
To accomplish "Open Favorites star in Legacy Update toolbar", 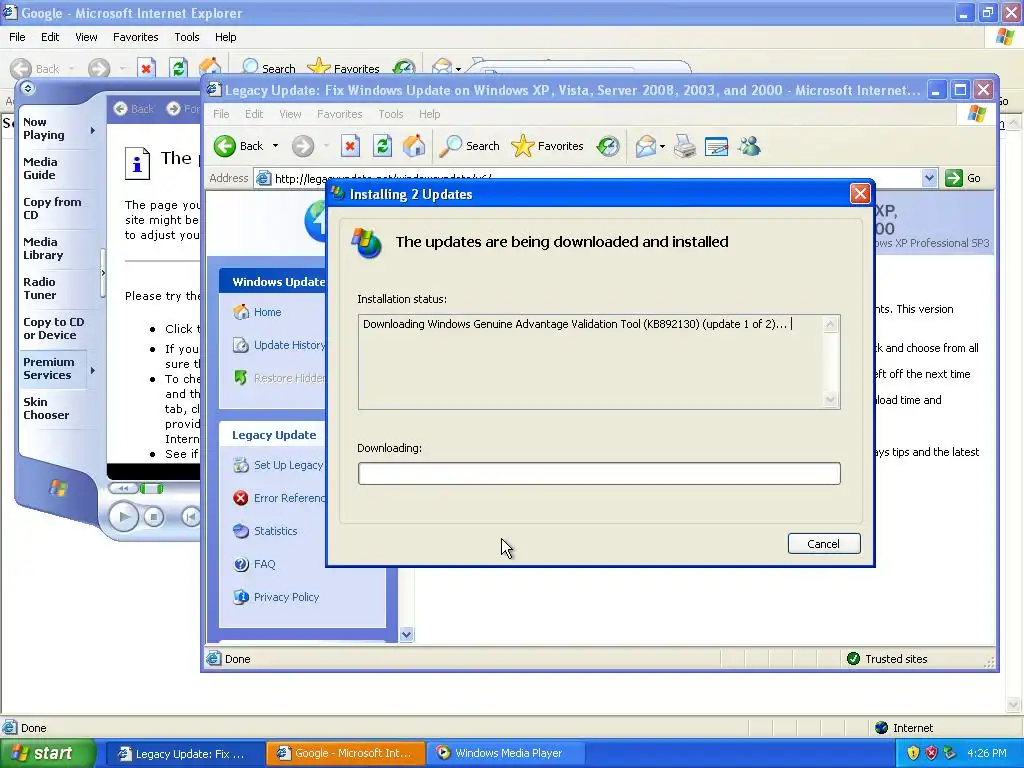I will [547, 146].
